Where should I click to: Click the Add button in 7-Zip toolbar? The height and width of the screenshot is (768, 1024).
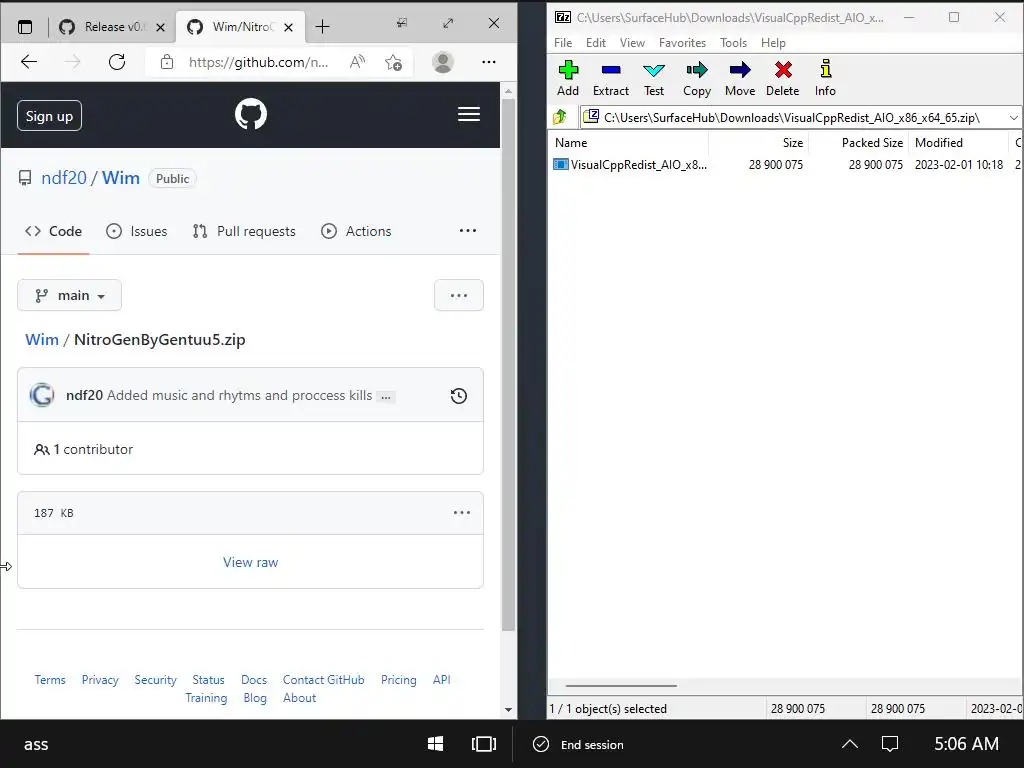568,78
